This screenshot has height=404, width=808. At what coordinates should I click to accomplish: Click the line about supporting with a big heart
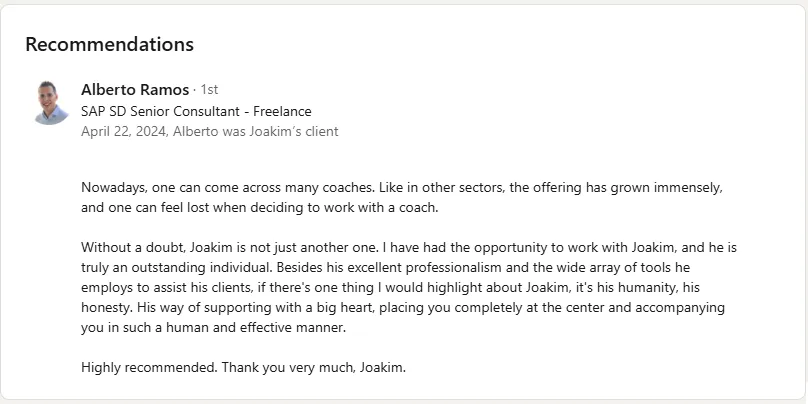(403, 308)
